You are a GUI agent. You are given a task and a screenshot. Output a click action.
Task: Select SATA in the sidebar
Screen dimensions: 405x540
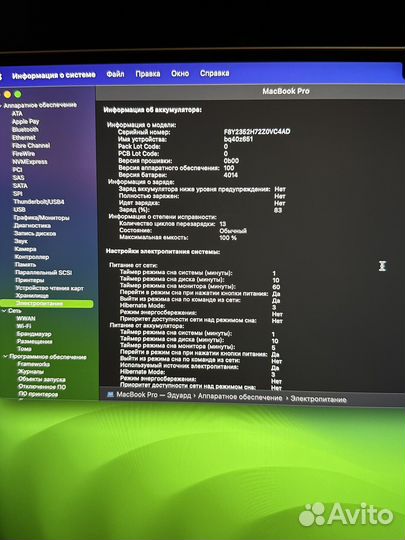tap(20, 185)
